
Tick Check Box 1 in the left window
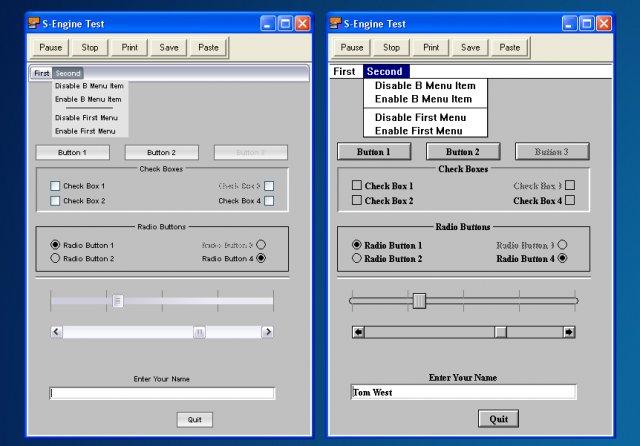(55, 186)
